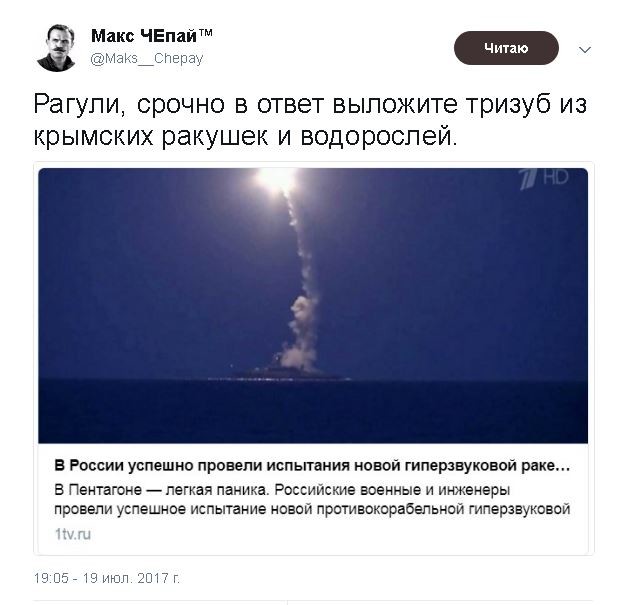Expand the chevron menu beside Читаю
The height and width of the screenshot is (605, 626).
point(585,50)
